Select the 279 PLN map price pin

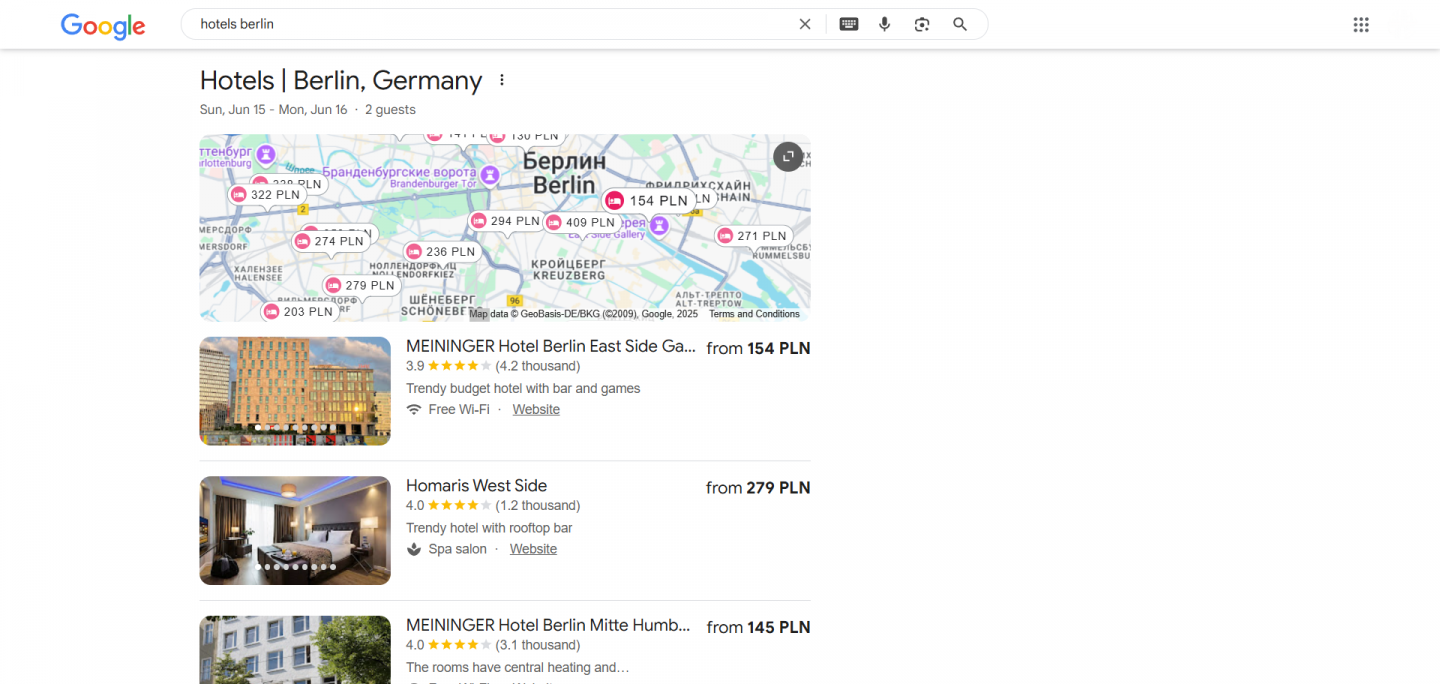click(x=362, y=285)
